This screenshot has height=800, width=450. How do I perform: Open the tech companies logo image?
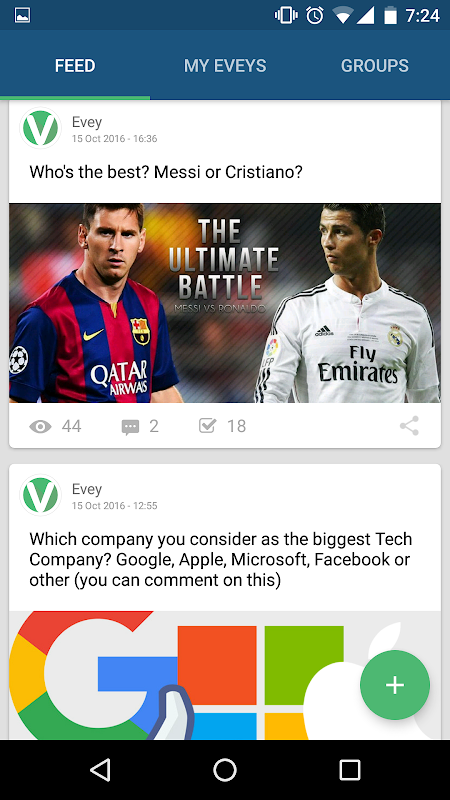point(225,675)
